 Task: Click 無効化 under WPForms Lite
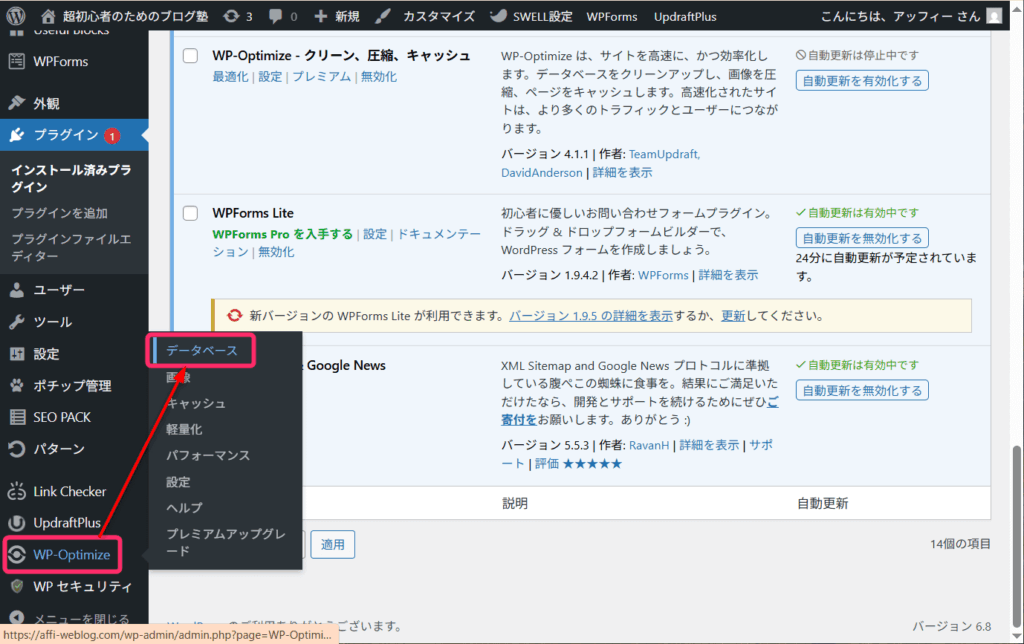276,252
